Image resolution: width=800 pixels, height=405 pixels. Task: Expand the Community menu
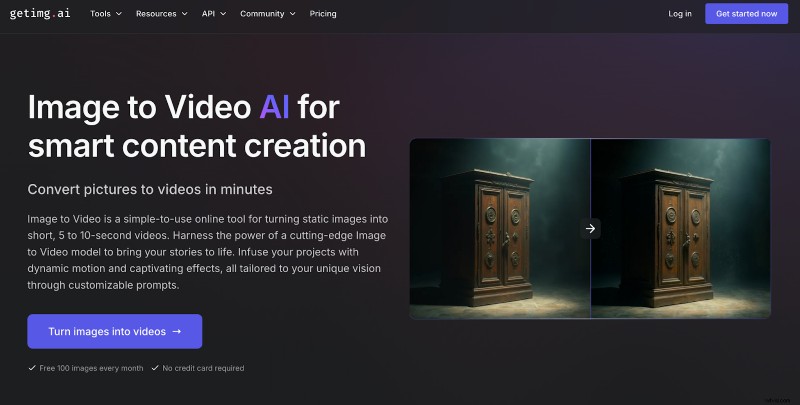[x=267, y=14]
